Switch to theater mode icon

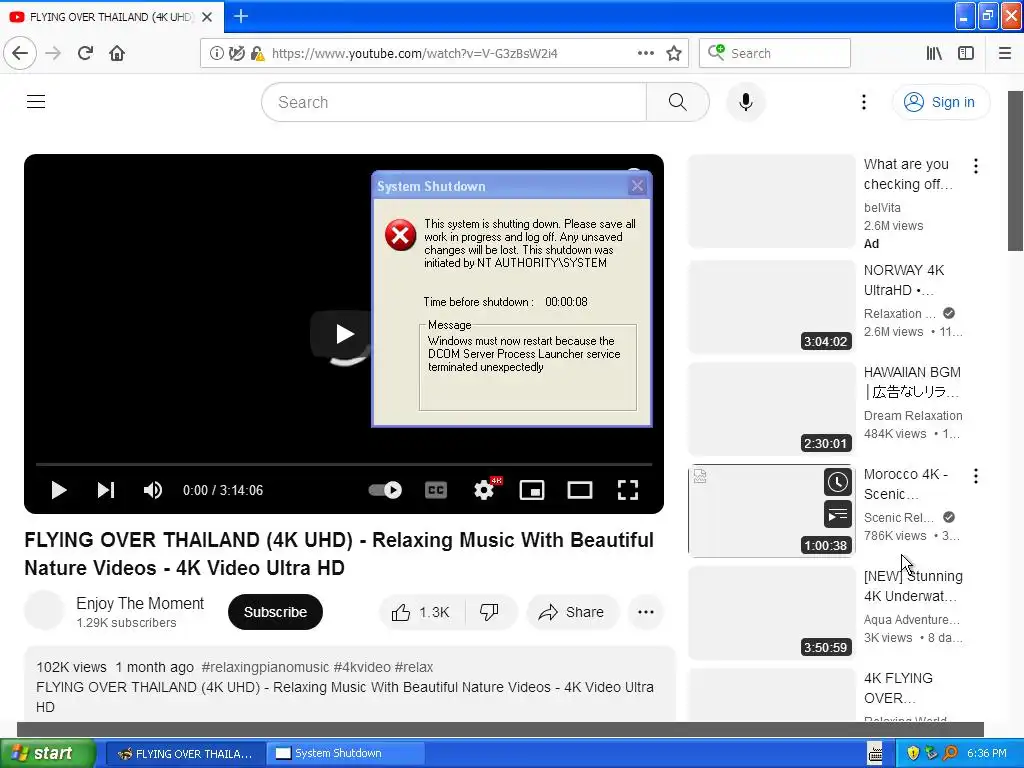[x=580, y=490]
